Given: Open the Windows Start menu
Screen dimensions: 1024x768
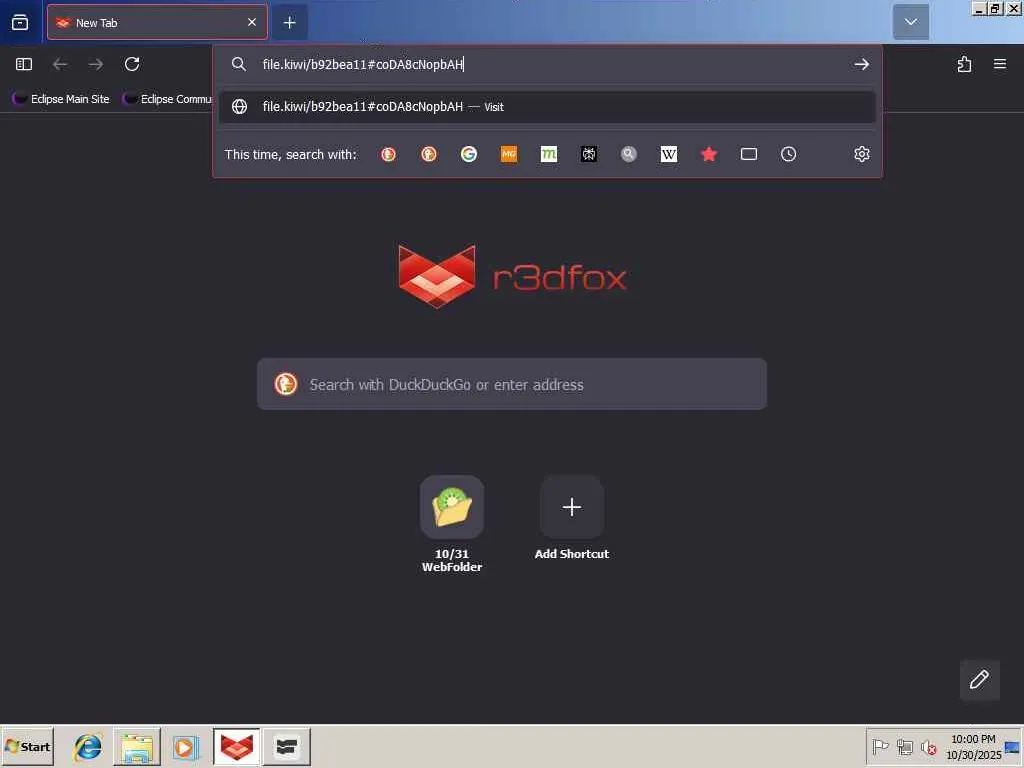Looking at the screenshot, I should point(27,746).
